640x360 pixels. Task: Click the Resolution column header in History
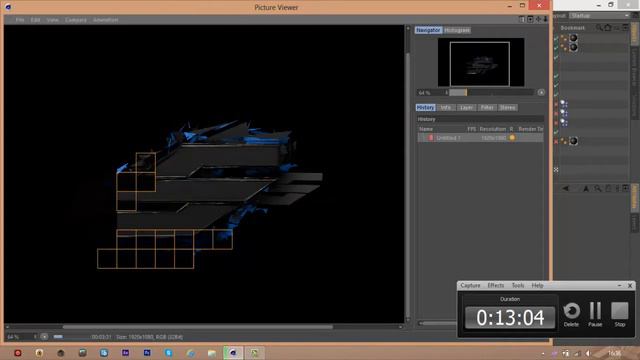[493, 129]
